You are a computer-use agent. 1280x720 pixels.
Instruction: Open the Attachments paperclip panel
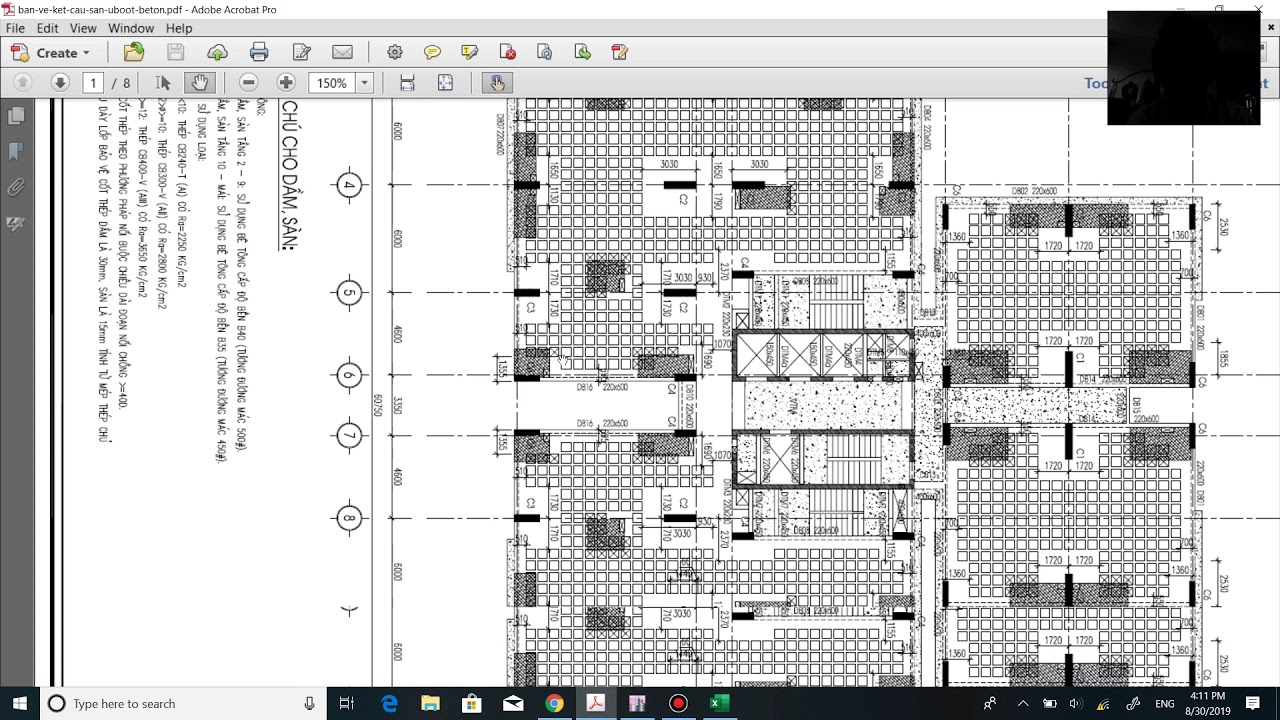pos(16,187)
